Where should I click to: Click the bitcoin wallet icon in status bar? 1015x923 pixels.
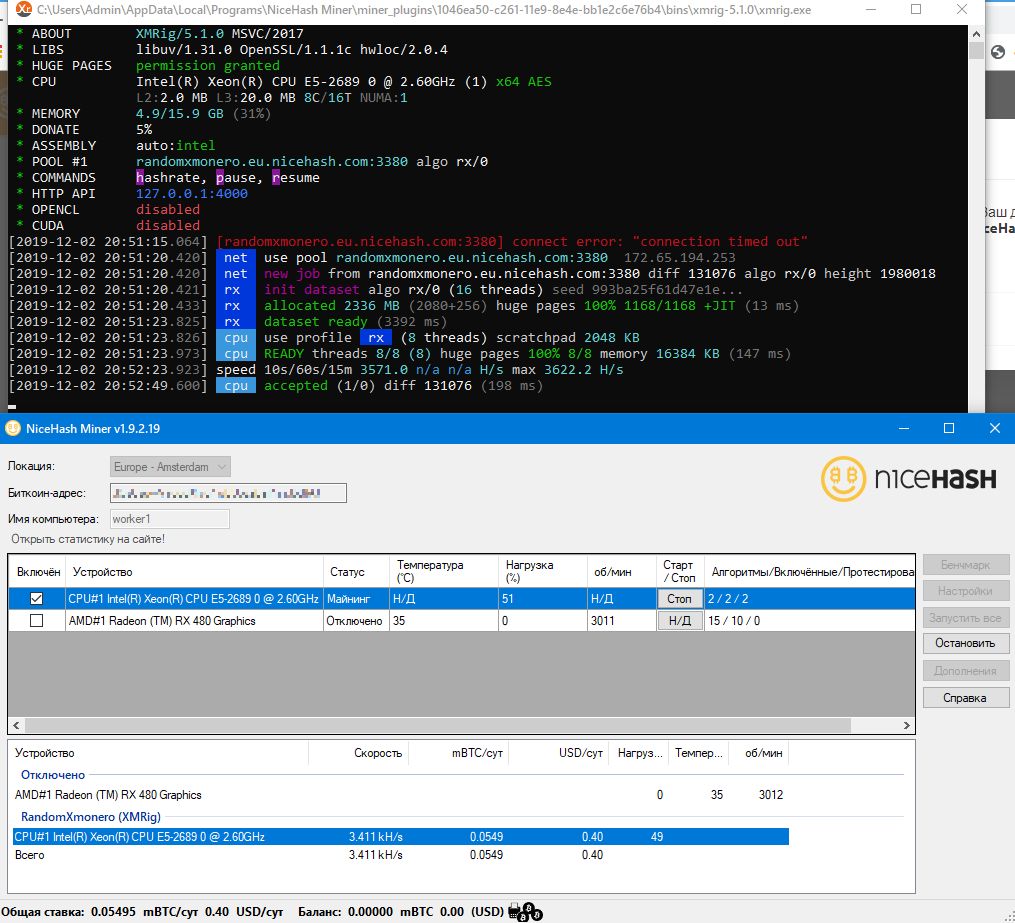(525, 911)
